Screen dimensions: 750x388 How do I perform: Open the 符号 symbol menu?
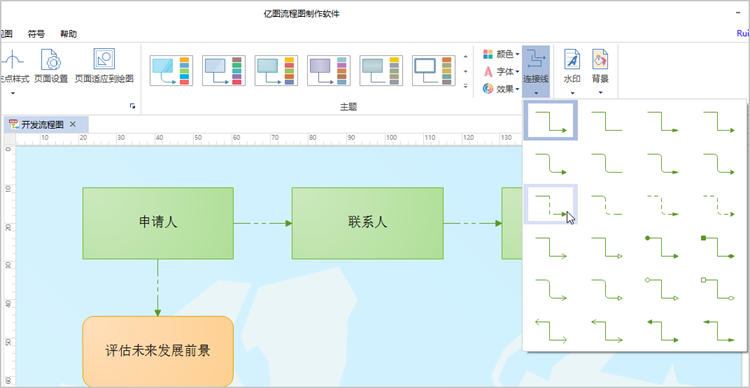point(36,34)
